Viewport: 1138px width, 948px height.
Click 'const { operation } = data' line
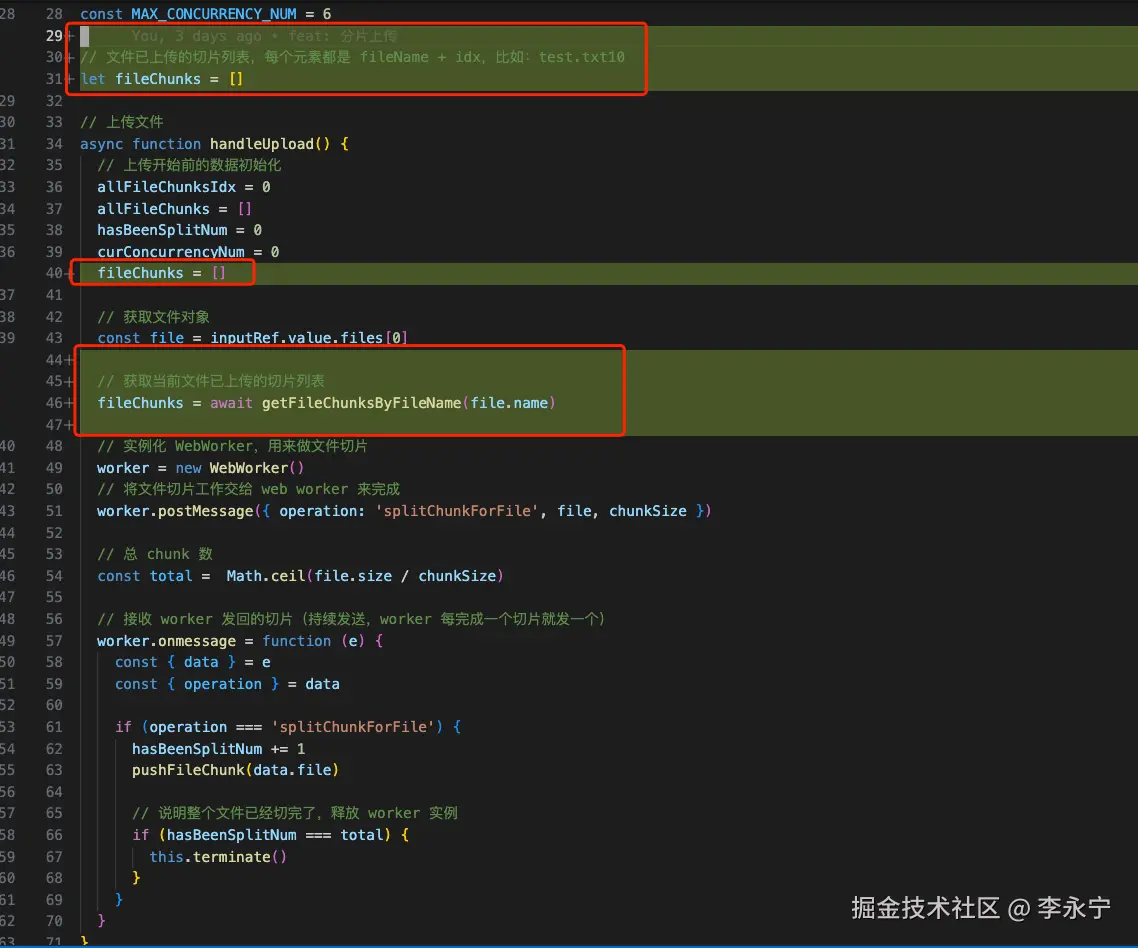click(227, 684)
